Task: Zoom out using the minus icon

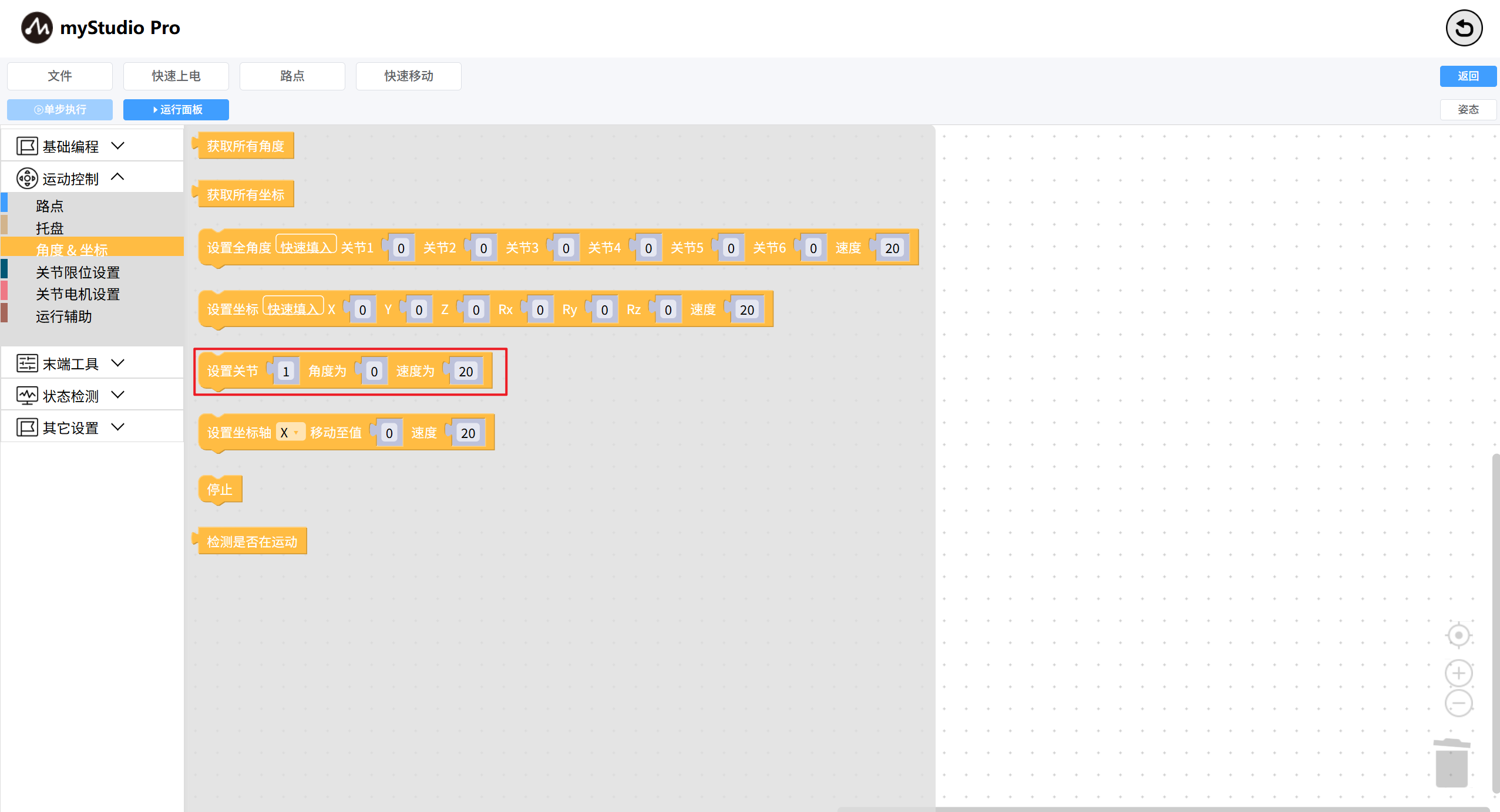Action: (1458, 703)
